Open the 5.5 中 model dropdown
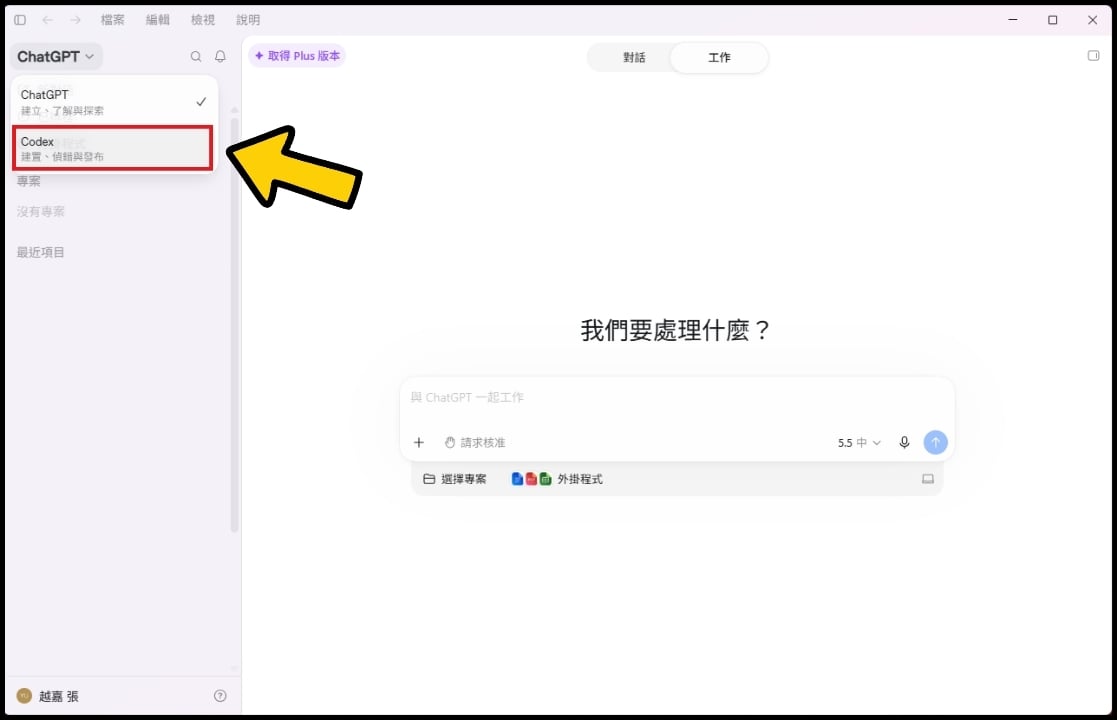Viewport: 1118px width, 720px height. [859, 443]
